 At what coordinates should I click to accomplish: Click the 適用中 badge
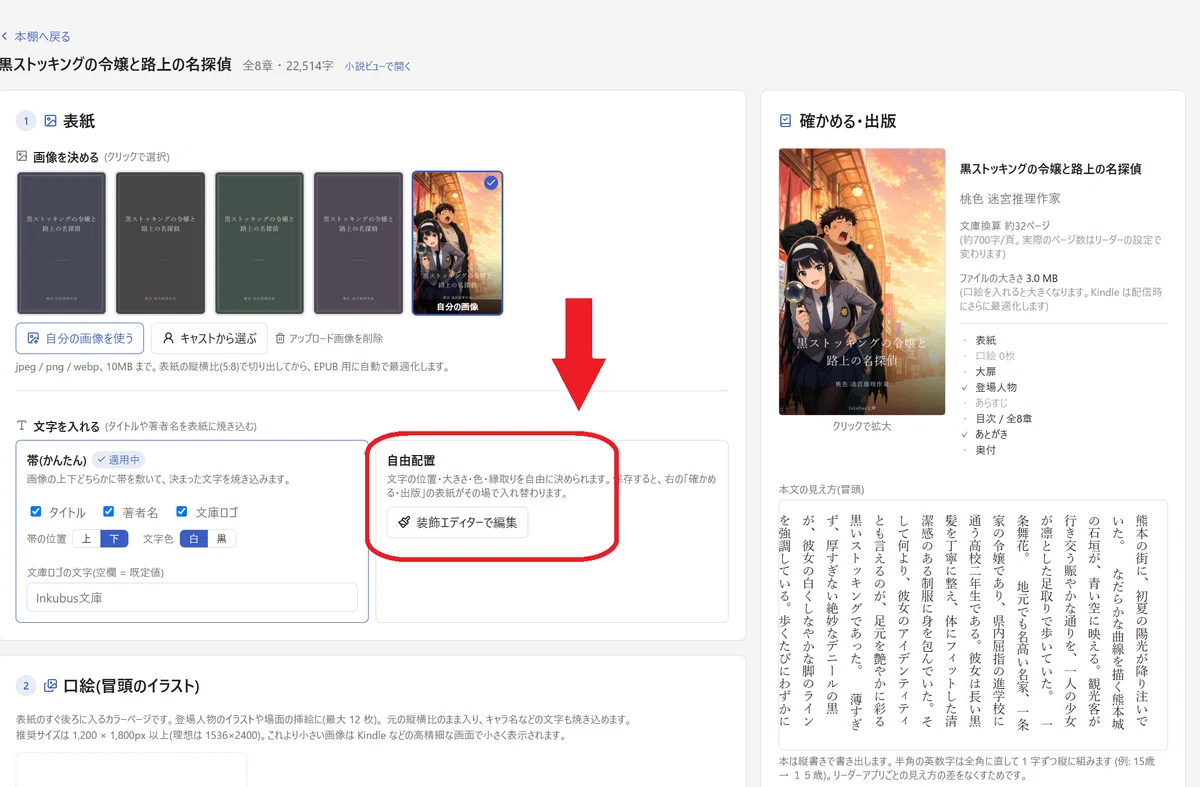click(119, 460)
